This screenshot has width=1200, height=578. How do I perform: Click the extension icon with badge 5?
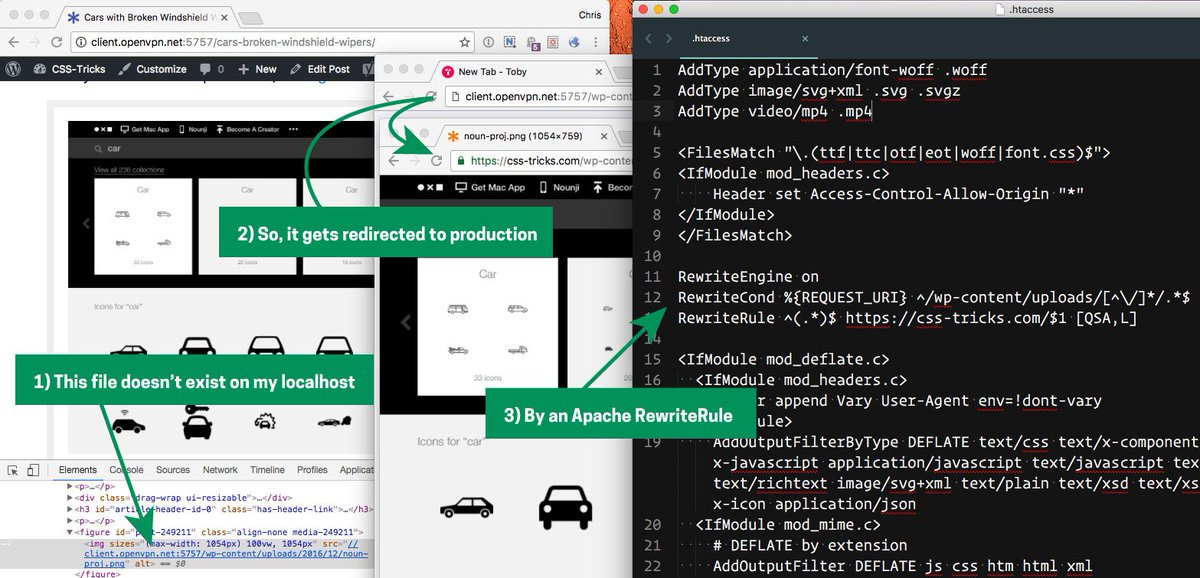pyautogui.click(x=531, y=43)
